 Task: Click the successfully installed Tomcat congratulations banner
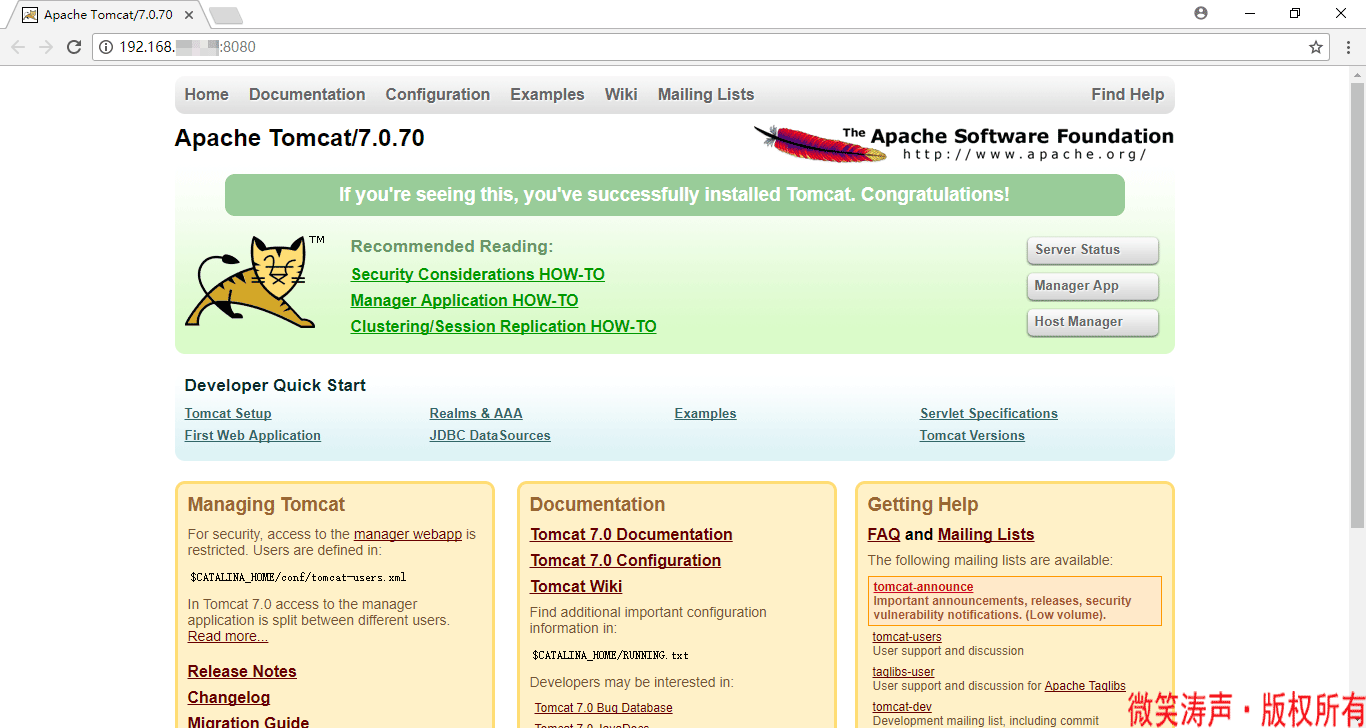(x=675, y=195)
